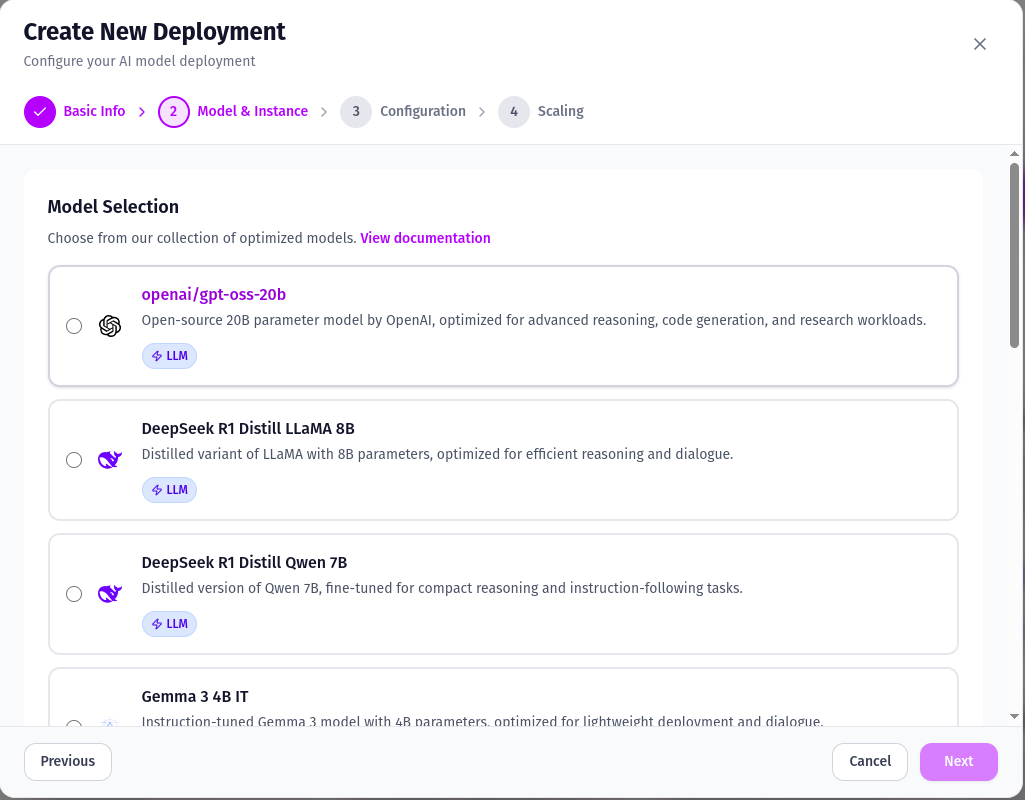Click the scrollbar up arrow

pos(1014,154)
